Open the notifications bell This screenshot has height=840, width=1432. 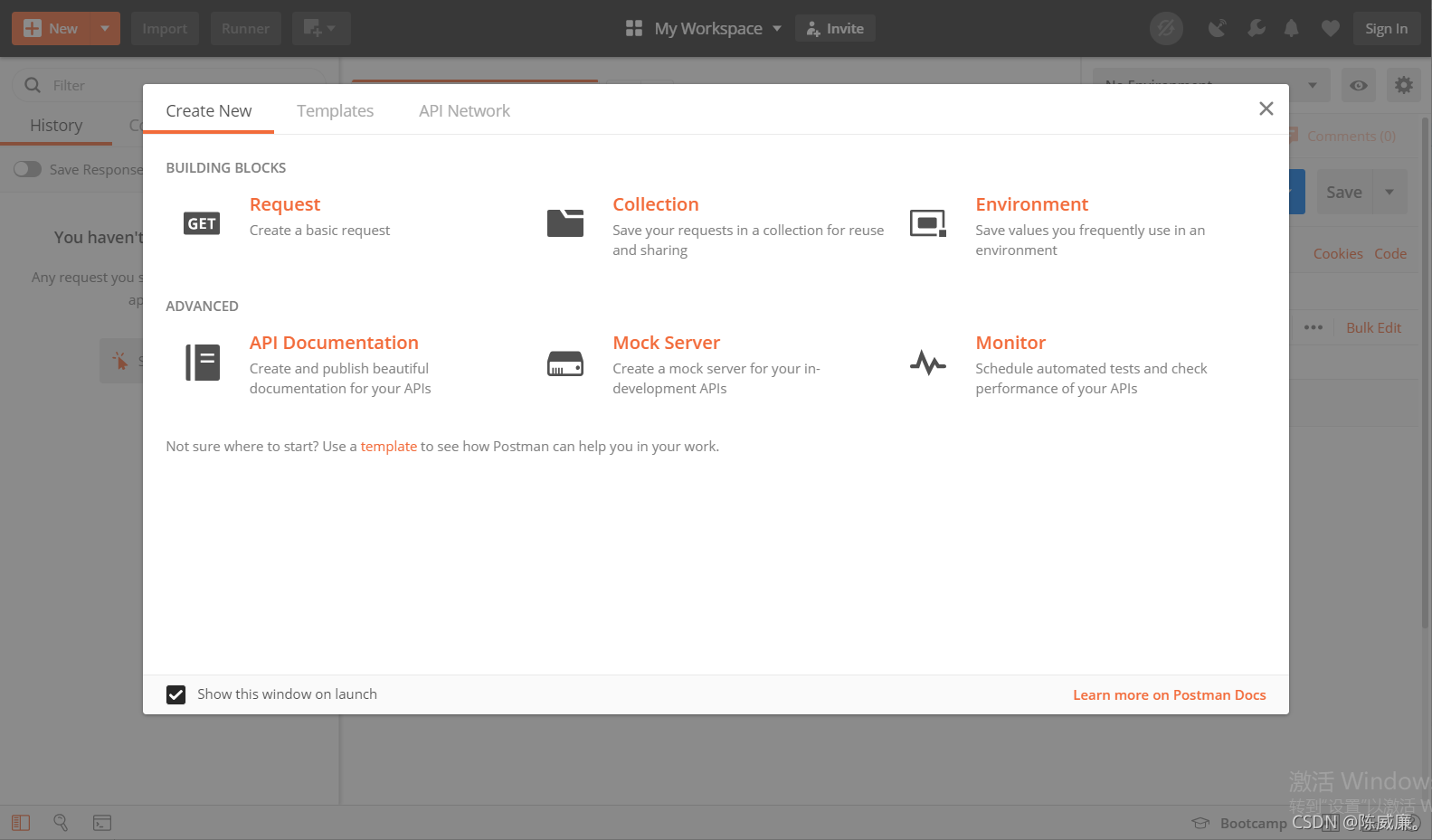point(1292,29)
